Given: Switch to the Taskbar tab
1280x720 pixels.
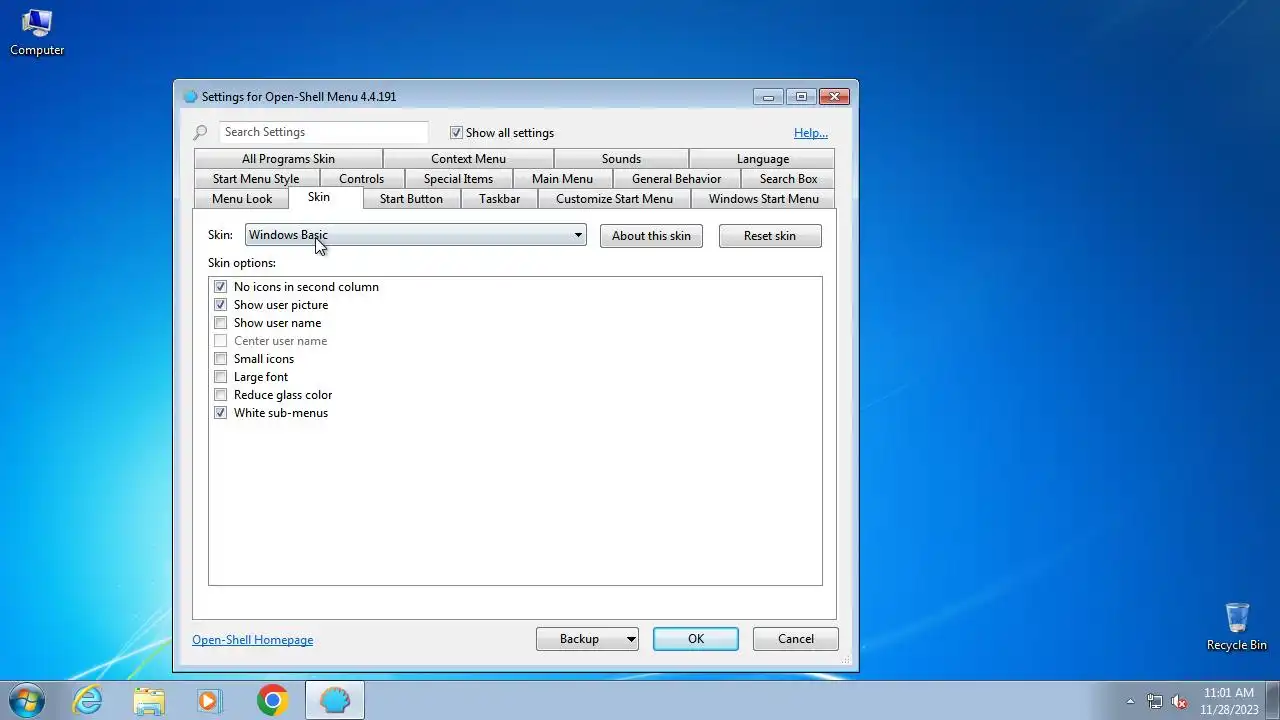Looking at the screenshot, I should click(x=499, y=199).
